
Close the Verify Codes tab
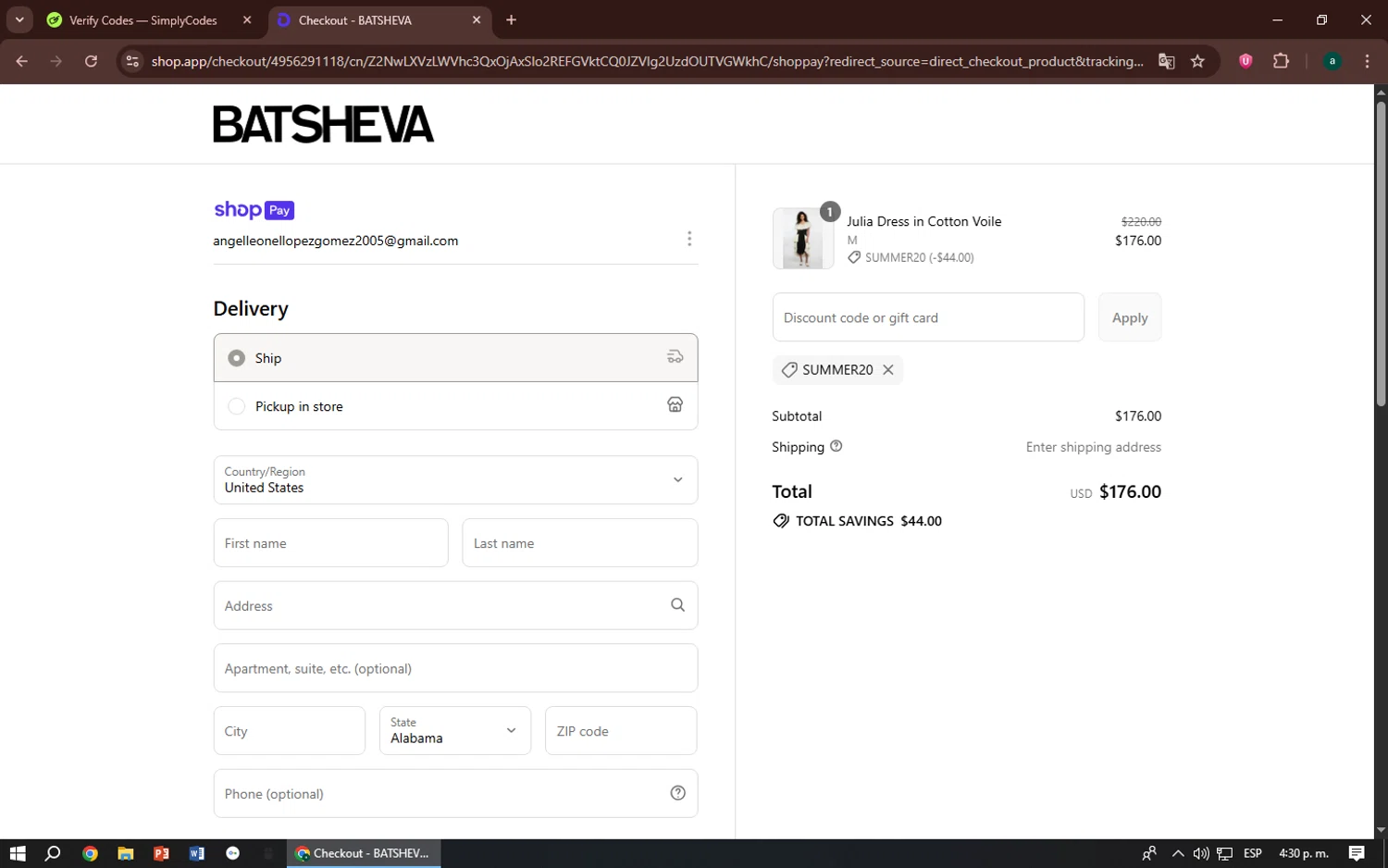tap(247, 20)
